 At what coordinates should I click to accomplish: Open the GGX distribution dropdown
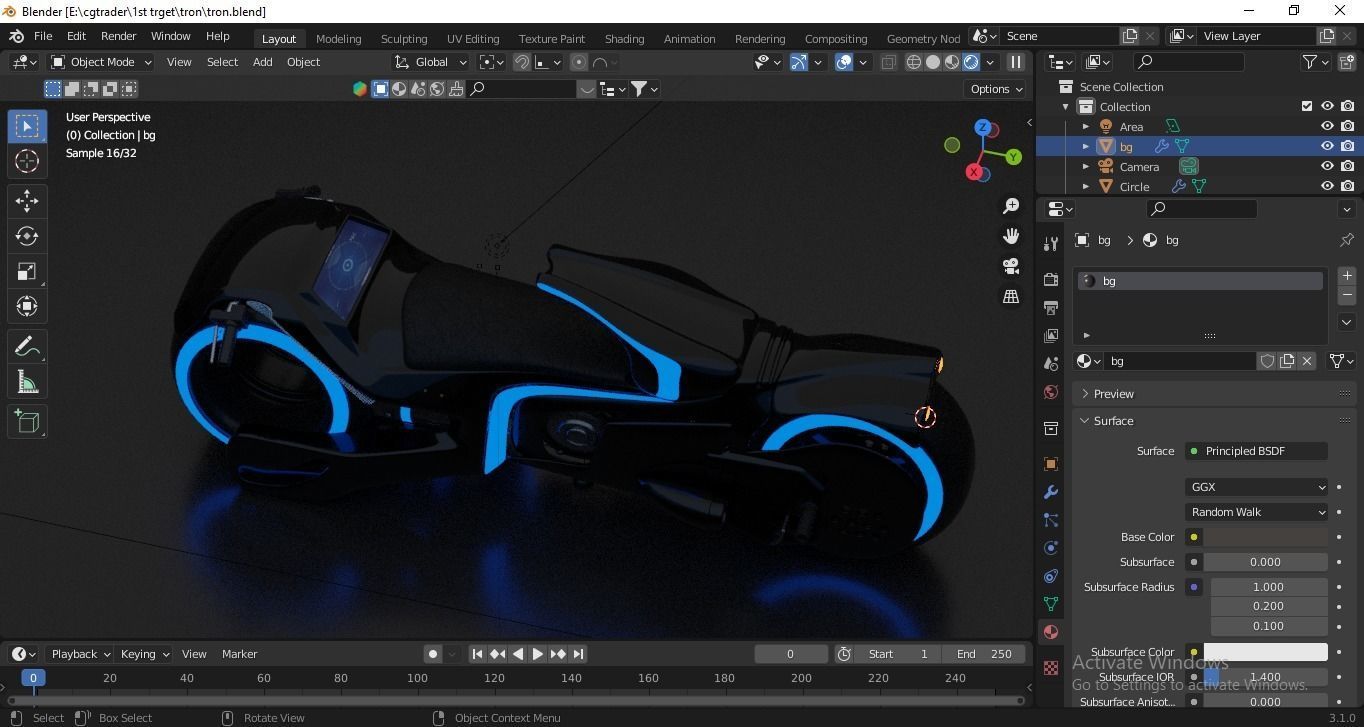[1256, 487]
